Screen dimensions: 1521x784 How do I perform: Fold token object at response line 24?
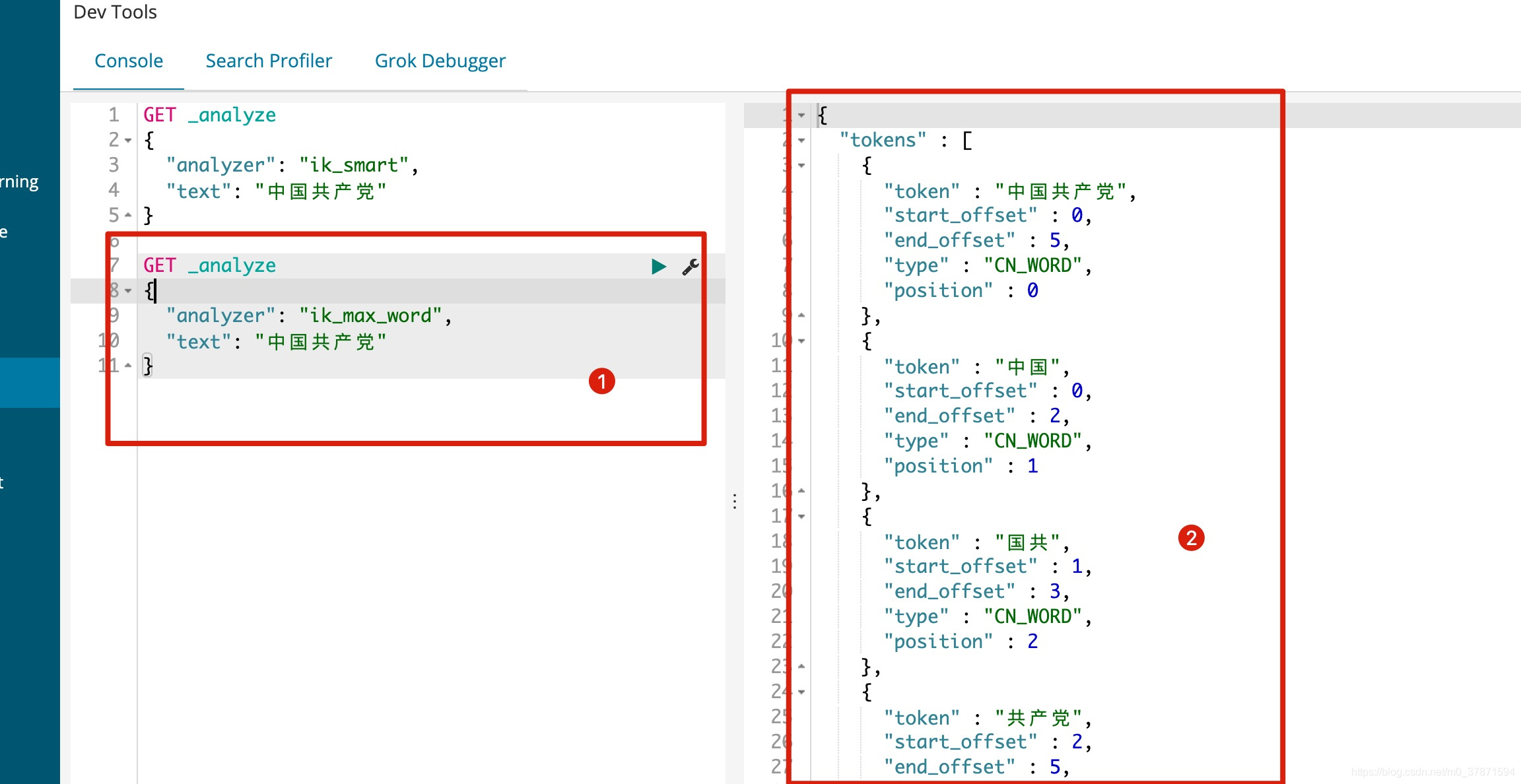[801, 692]
